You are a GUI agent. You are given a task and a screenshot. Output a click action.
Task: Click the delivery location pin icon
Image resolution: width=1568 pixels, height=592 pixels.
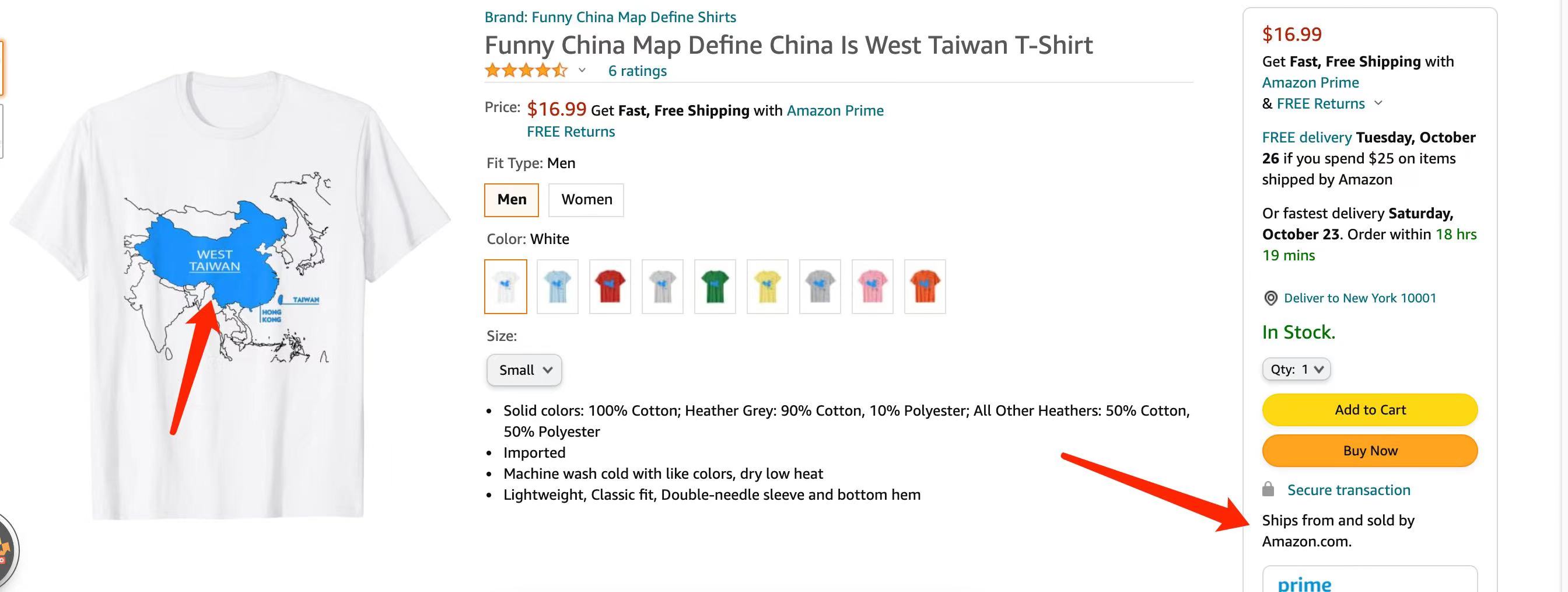(1270, 298)
